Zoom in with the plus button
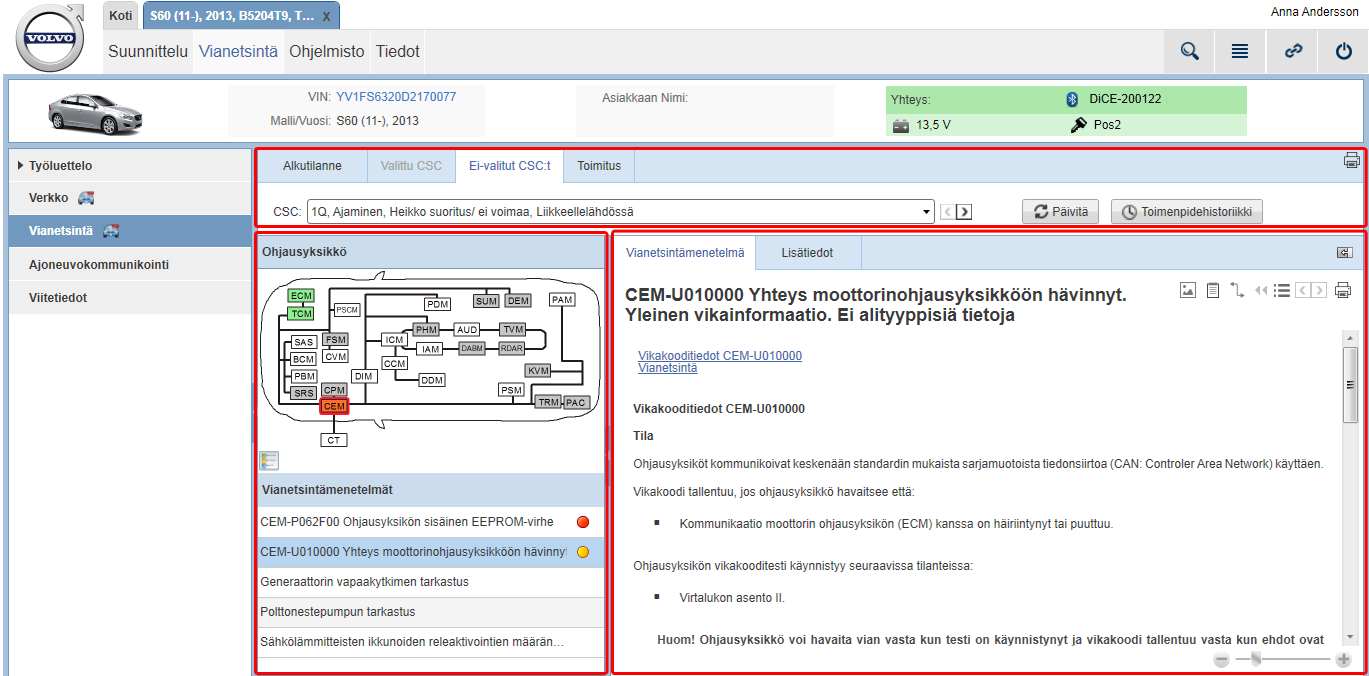The width and height of the screenshot is (1369, 676). [x=1343, y=659]
